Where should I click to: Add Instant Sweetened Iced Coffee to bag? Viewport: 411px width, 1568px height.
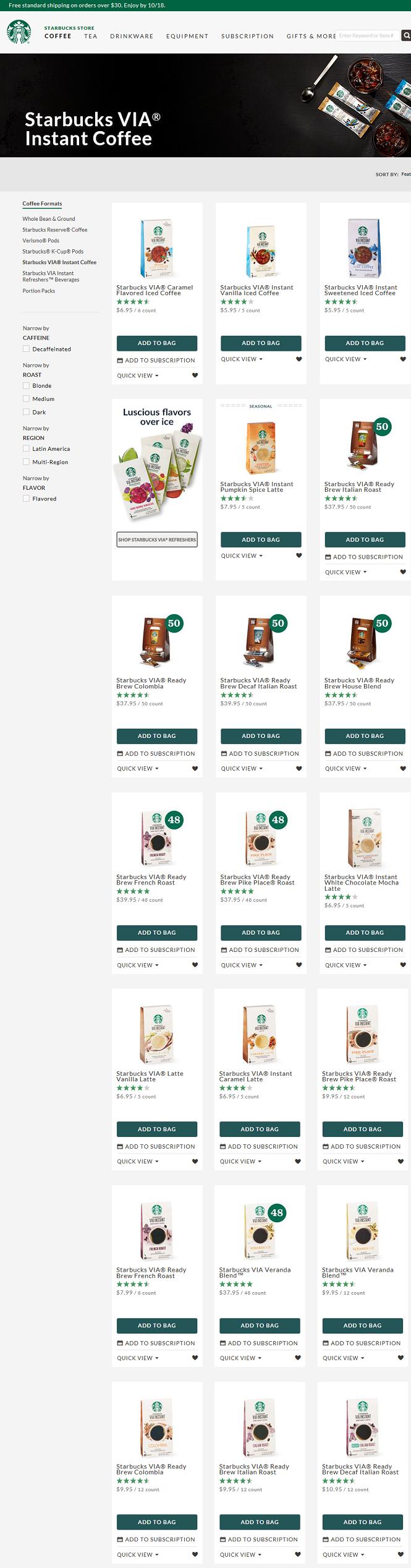pyautogui.click(x=365, y=343)
